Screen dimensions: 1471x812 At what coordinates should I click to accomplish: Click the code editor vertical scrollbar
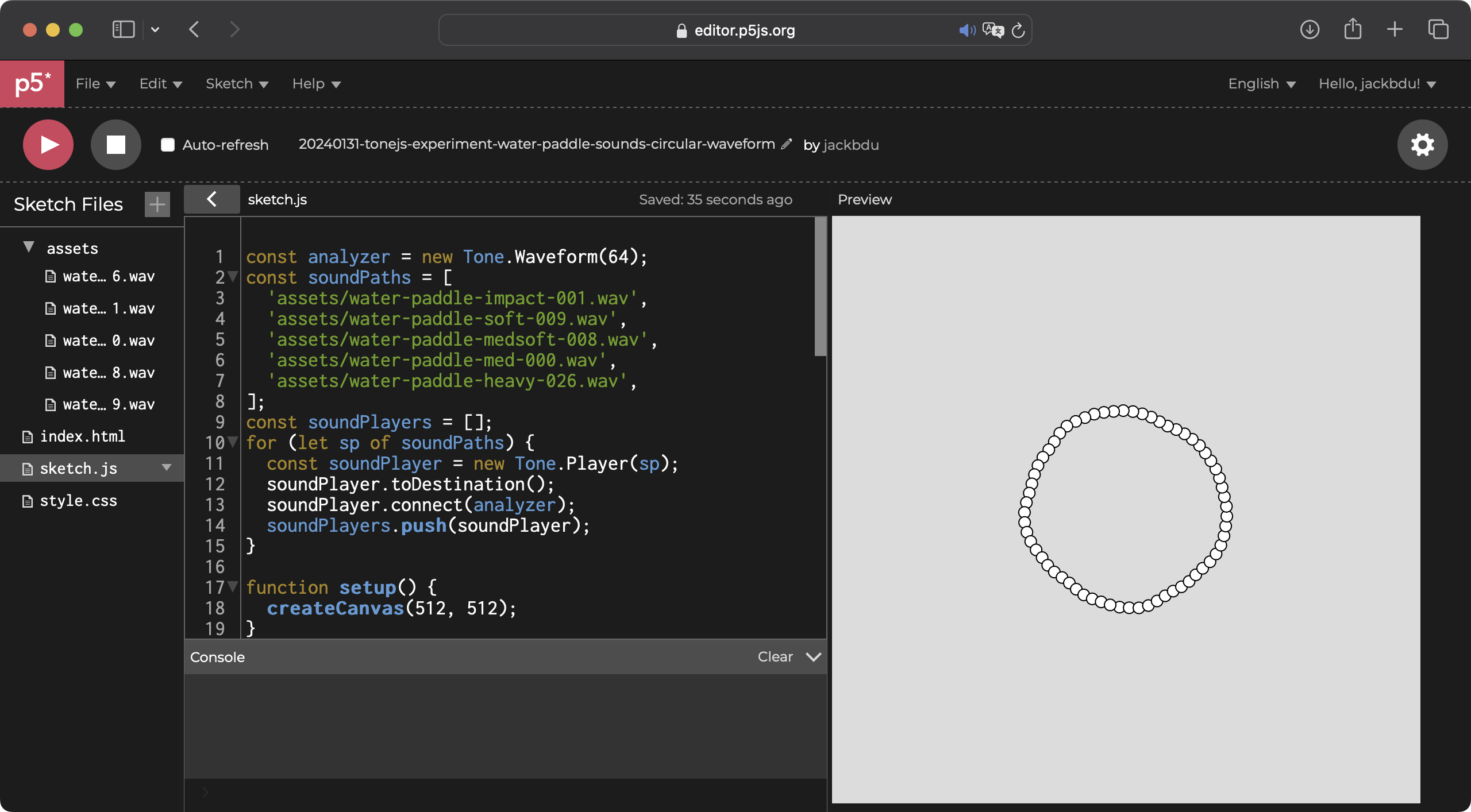tap(820, 287)
